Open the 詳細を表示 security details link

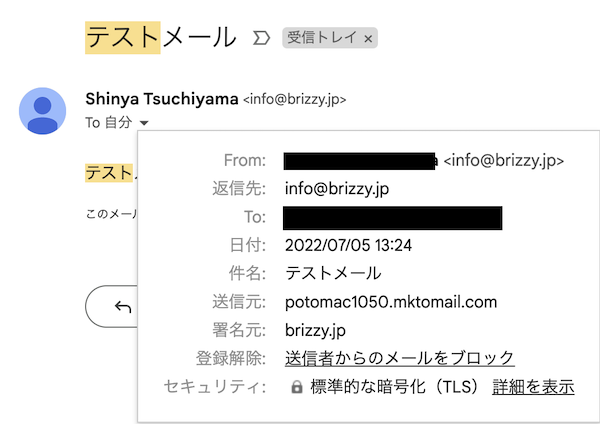(x=533, y=386)
